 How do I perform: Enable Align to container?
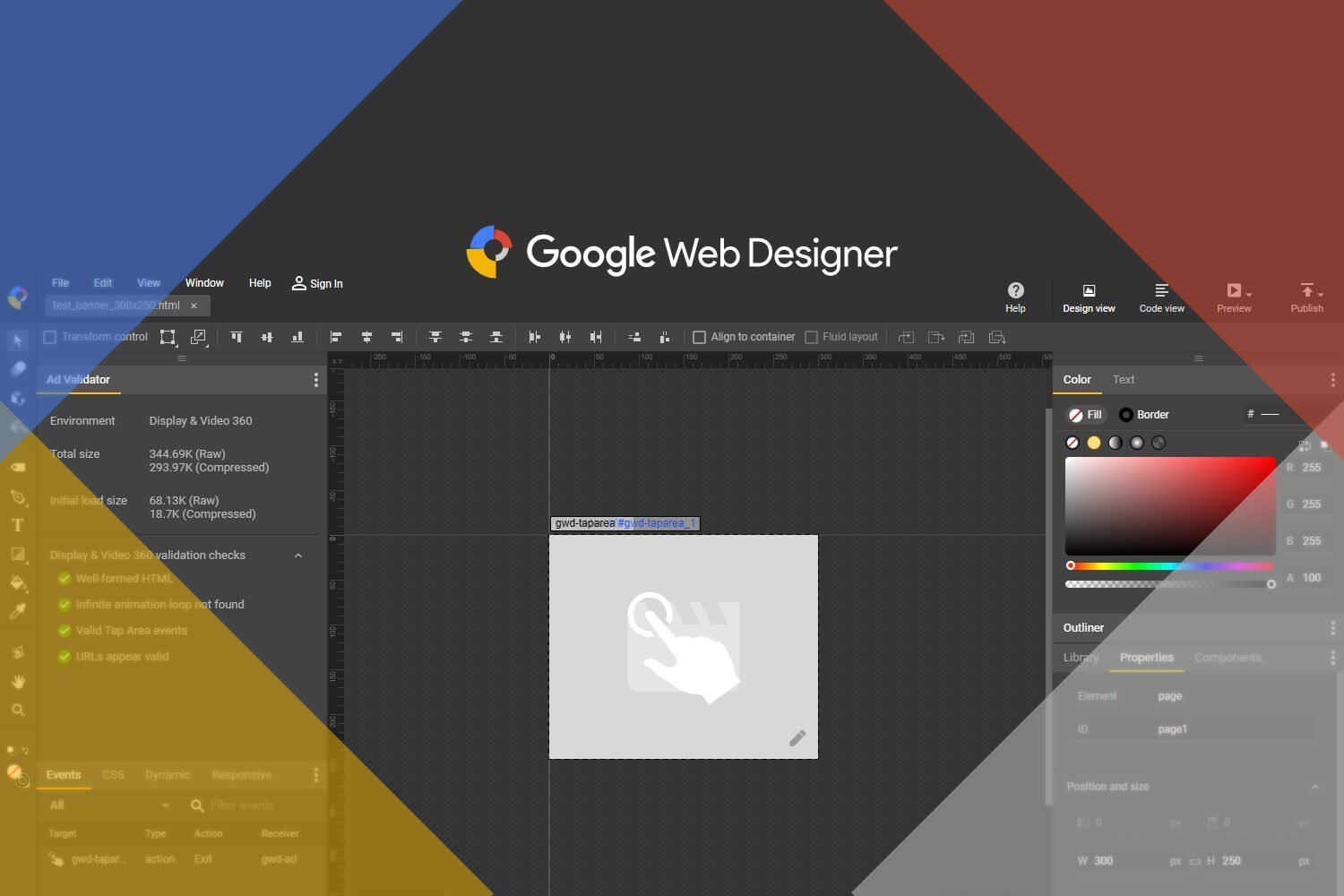[x=700, y=336]
